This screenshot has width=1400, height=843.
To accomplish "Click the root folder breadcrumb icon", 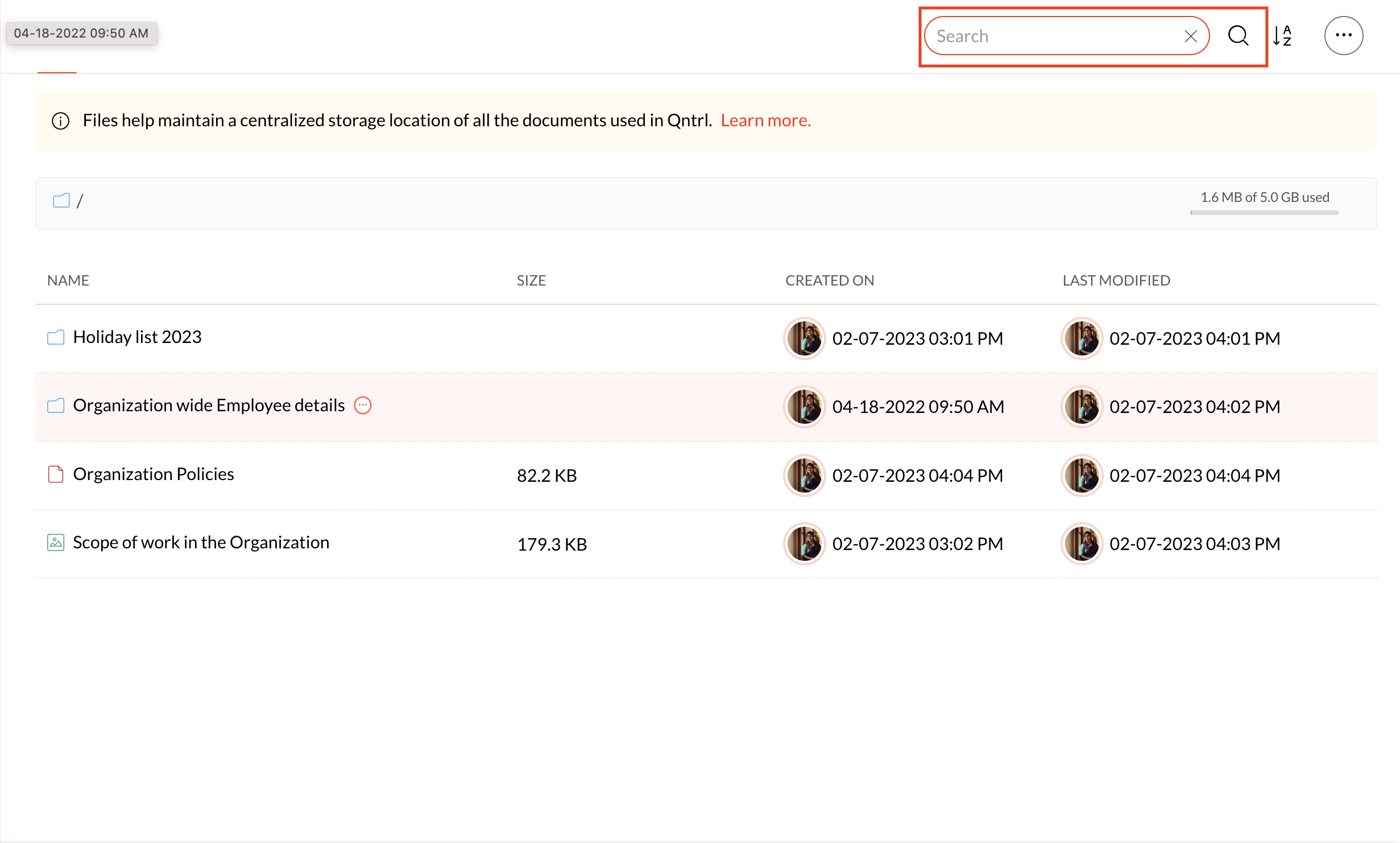I will [x=61, y=201].
